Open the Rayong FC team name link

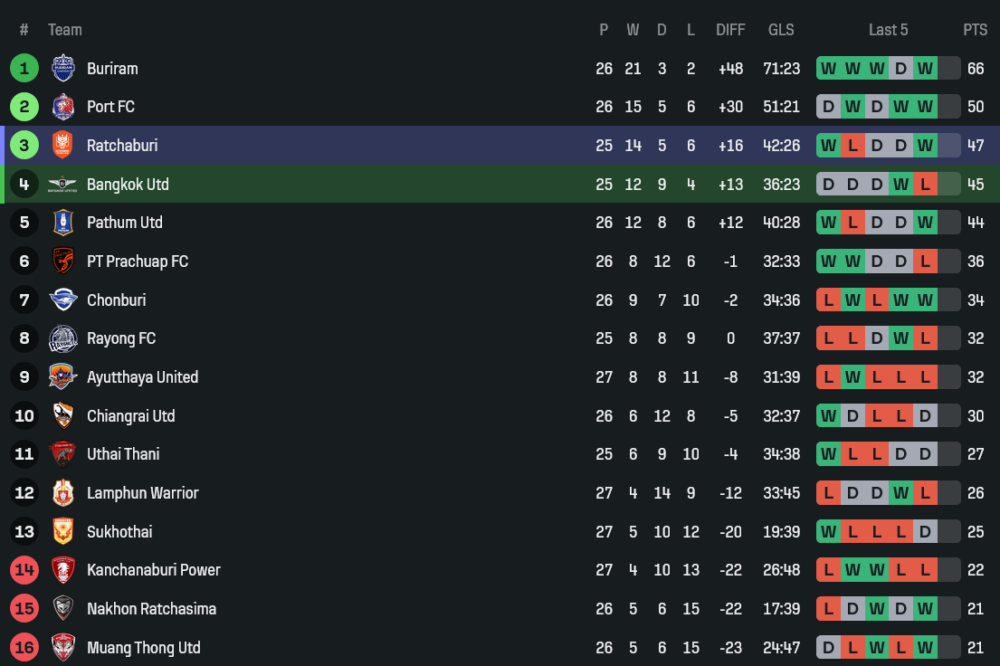(121, 338)
